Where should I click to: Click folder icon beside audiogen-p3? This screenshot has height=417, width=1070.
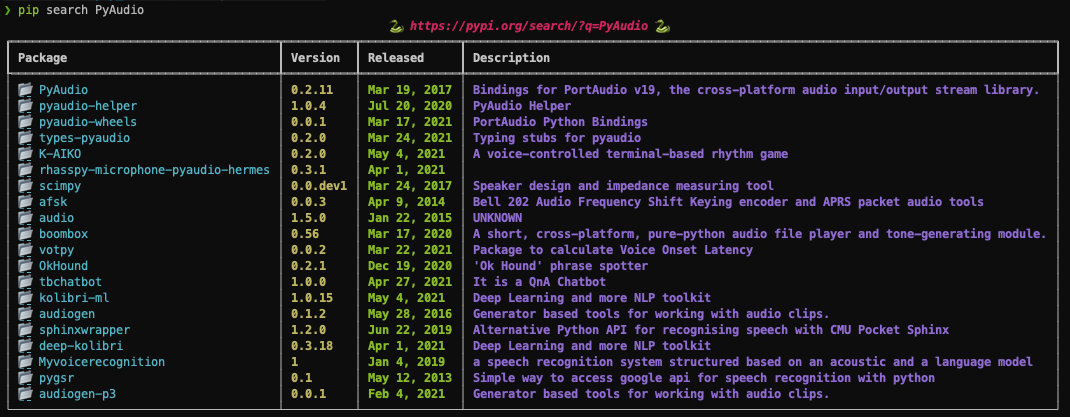pyautogui.click(x=25, y=394)
